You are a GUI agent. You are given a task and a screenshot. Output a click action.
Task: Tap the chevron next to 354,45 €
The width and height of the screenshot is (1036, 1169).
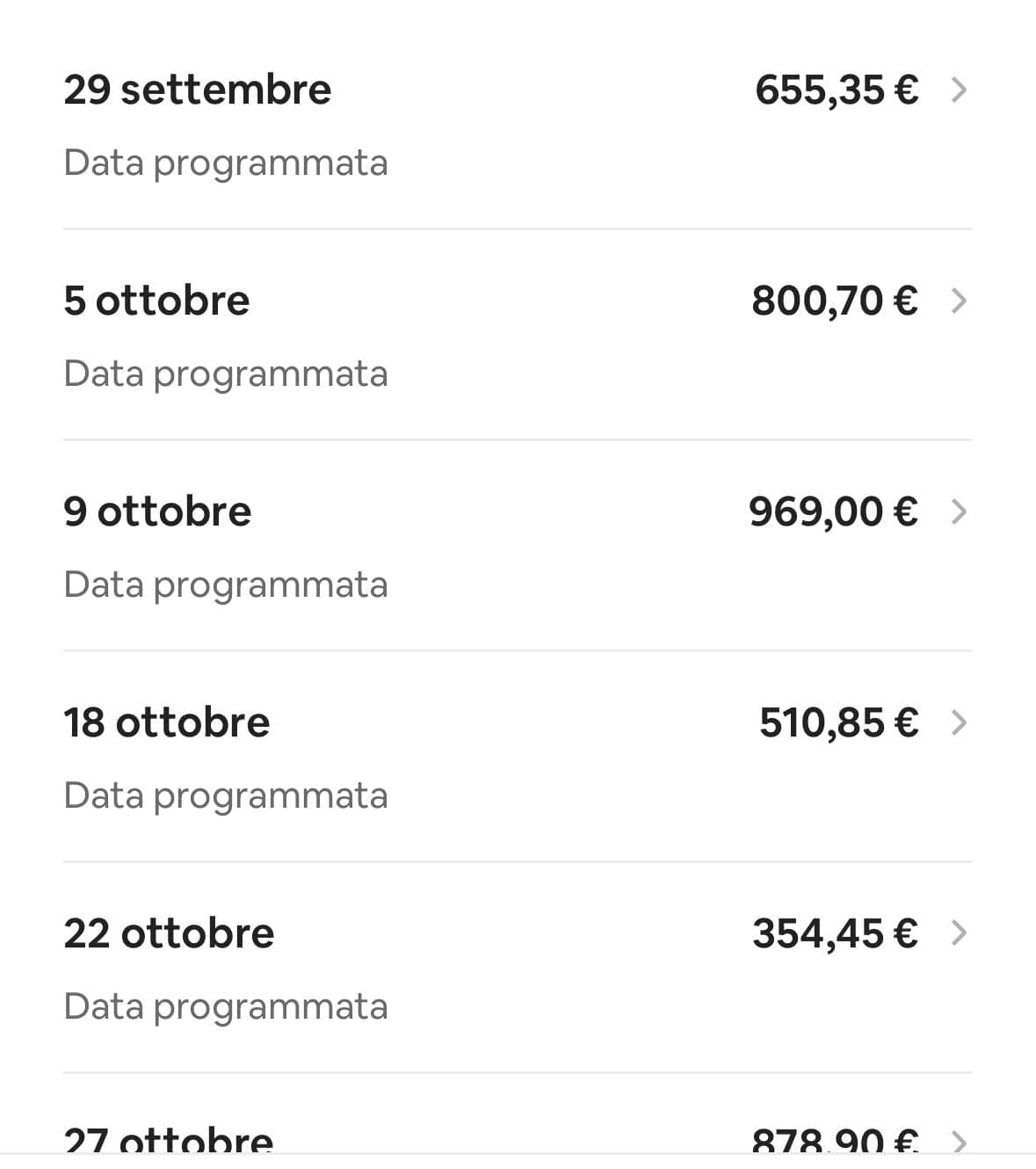coord(959,933)
